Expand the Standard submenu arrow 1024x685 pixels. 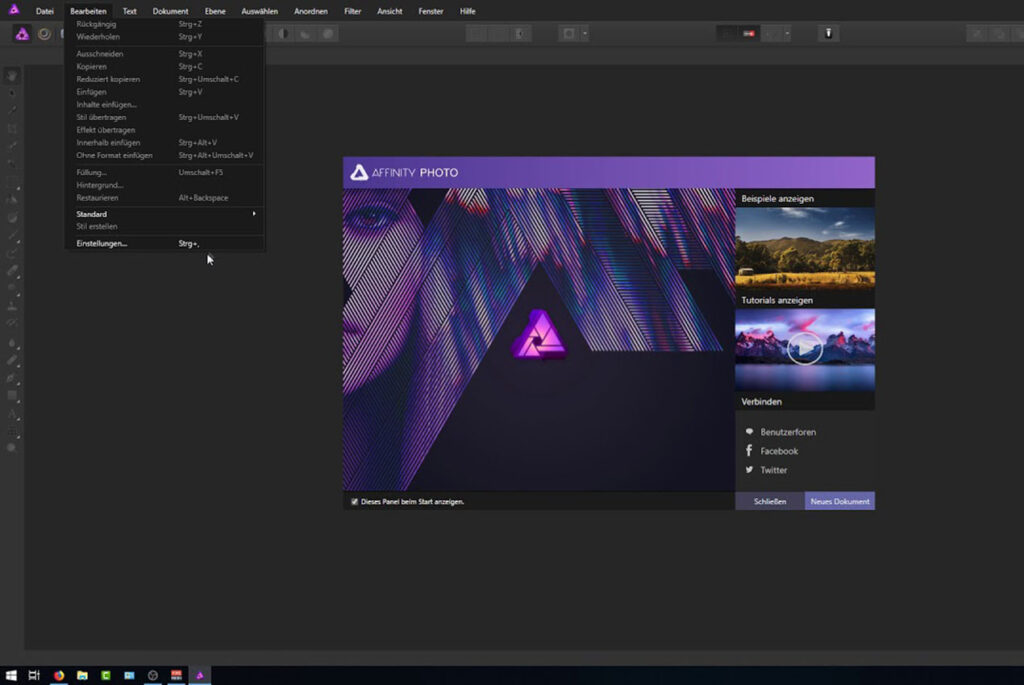point(254,214)
